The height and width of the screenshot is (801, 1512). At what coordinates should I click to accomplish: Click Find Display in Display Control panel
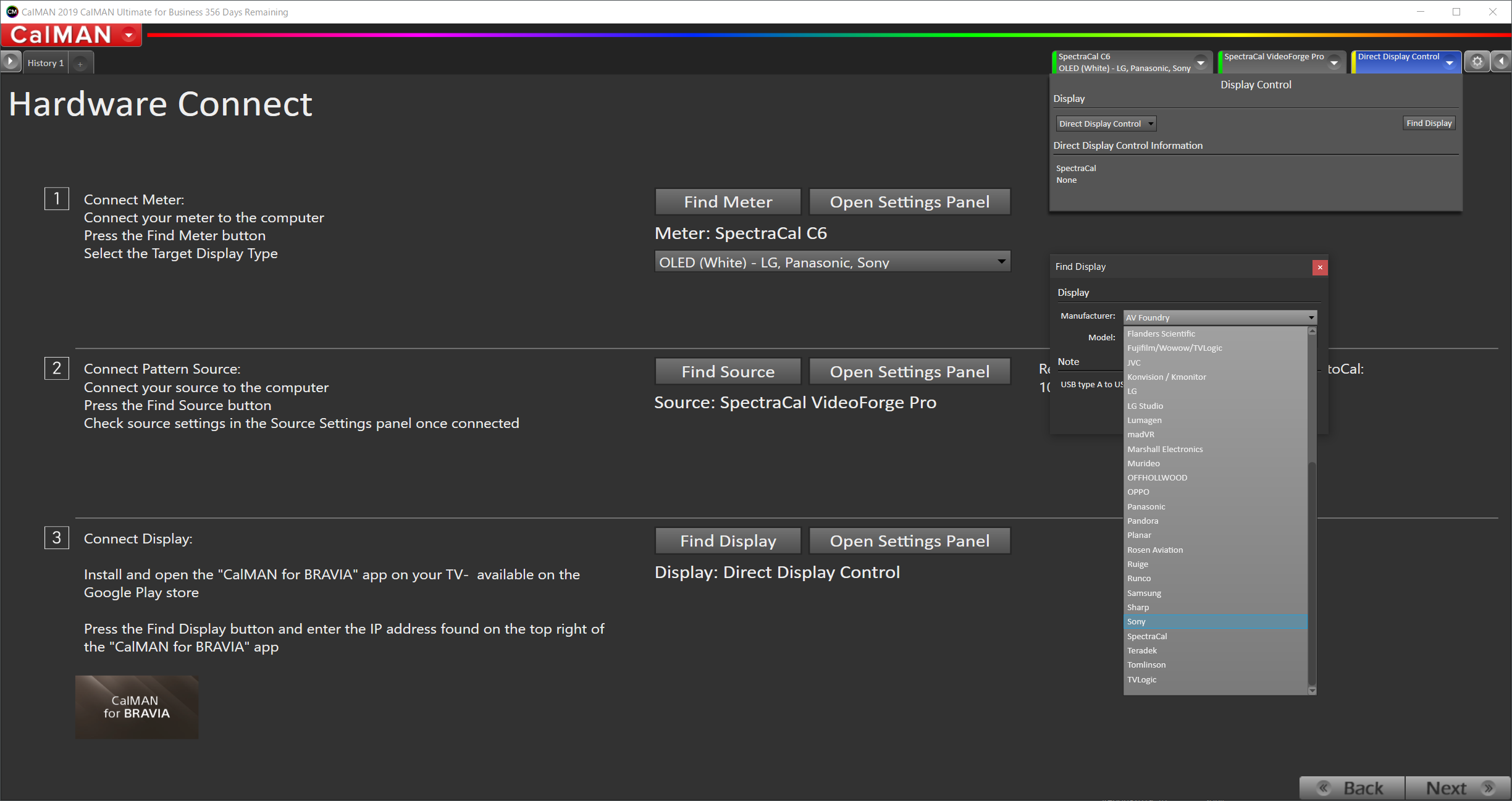tap(1429, 123)
